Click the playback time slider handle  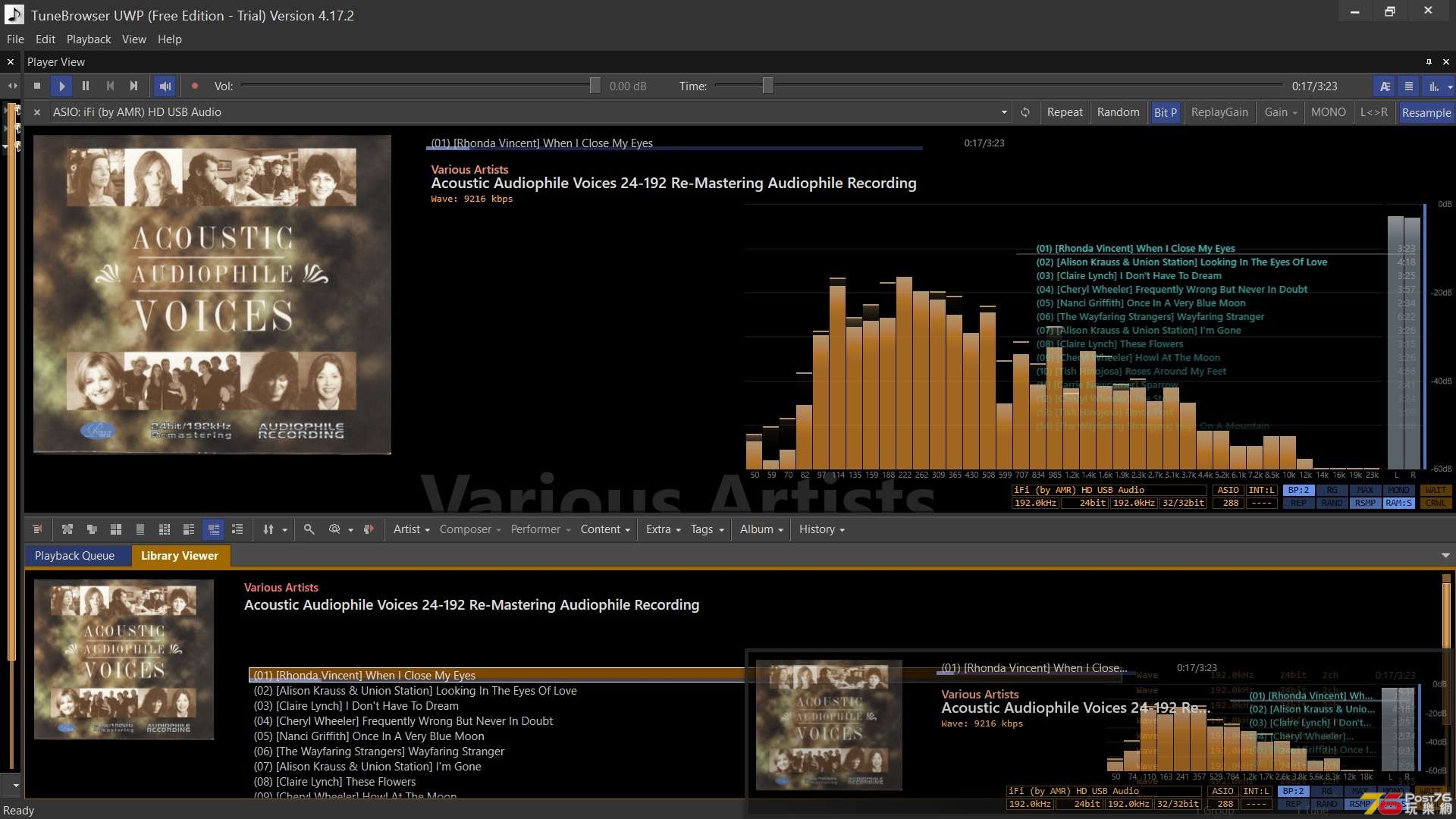(x=768, y=86)
